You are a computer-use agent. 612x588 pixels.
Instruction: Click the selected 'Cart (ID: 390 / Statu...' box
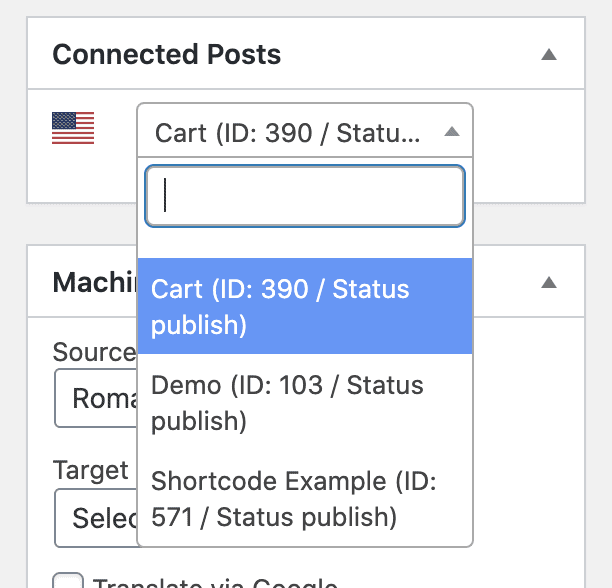[290, 132]
